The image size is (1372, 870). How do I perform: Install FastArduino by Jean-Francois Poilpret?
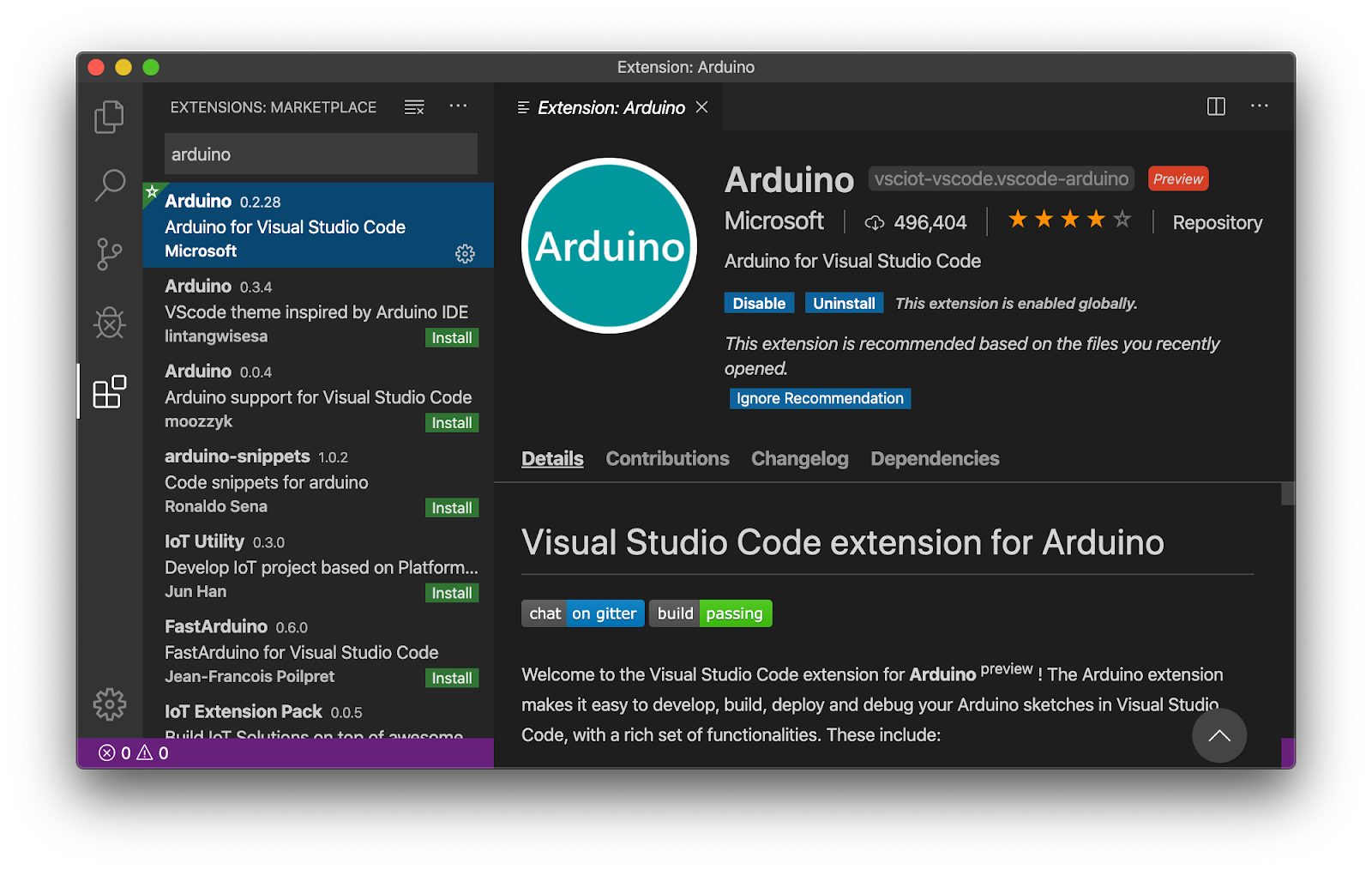click(x=452, y=678)
